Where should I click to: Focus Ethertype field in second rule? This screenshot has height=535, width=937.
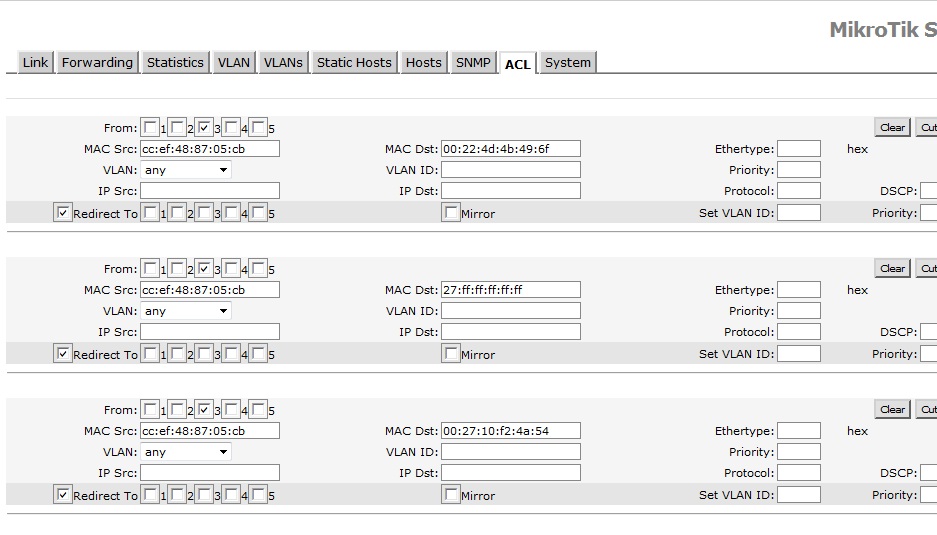799,290
